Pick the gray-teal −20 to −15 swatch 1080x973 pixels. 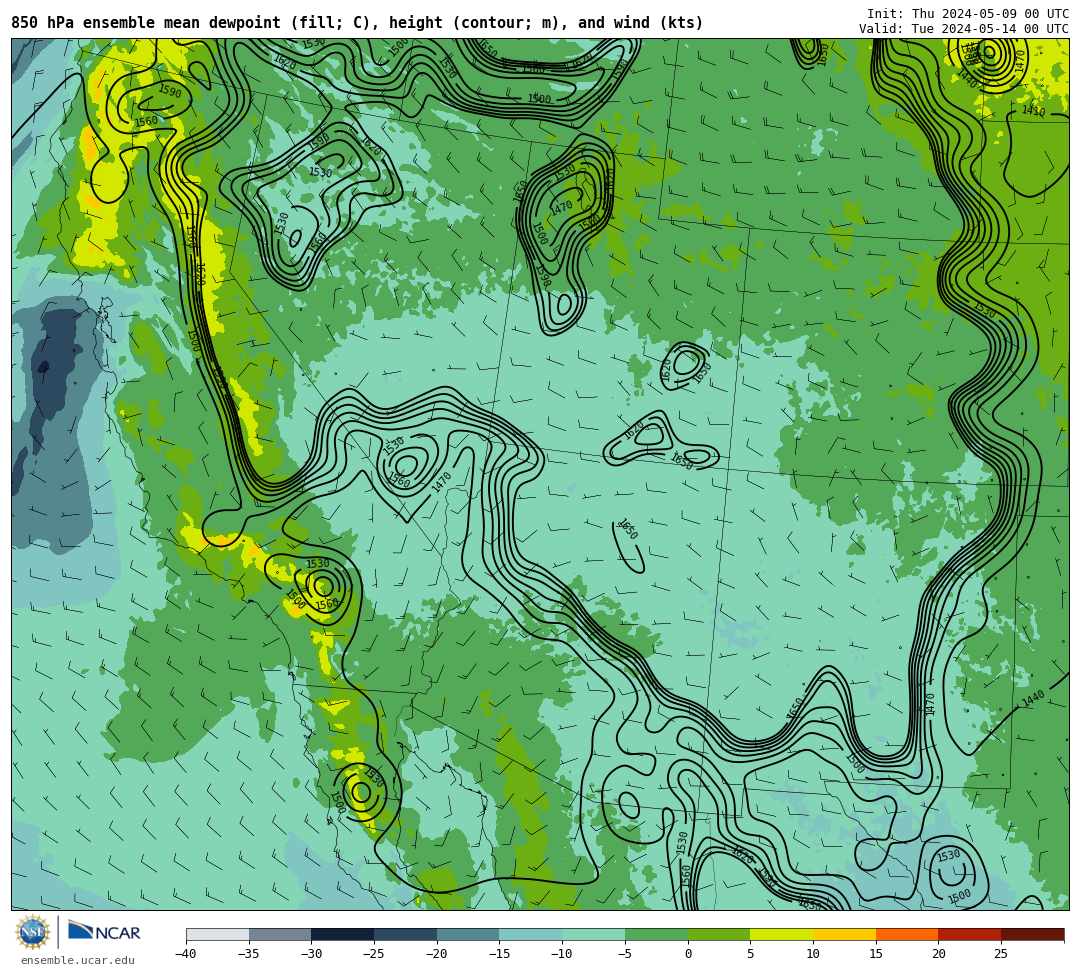pos(468,934)
